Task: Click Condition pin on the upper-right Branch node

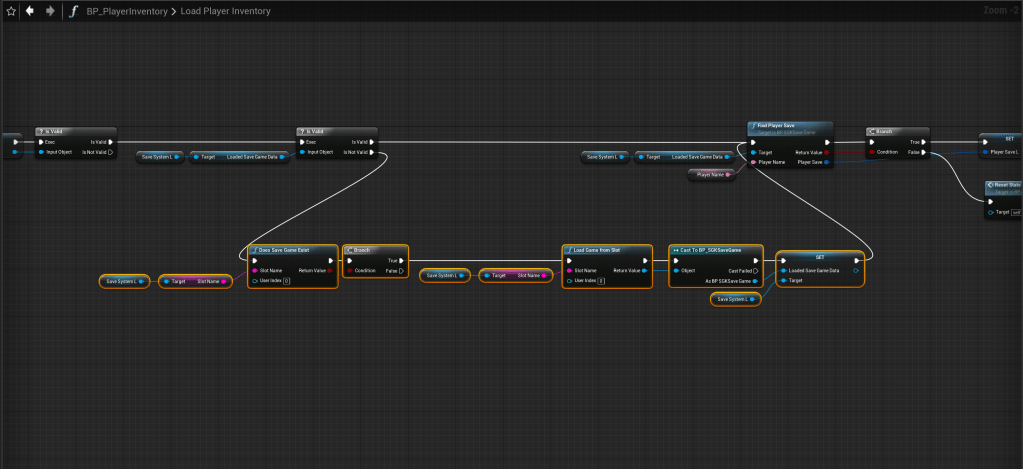Action: click(x=871, y=152)
